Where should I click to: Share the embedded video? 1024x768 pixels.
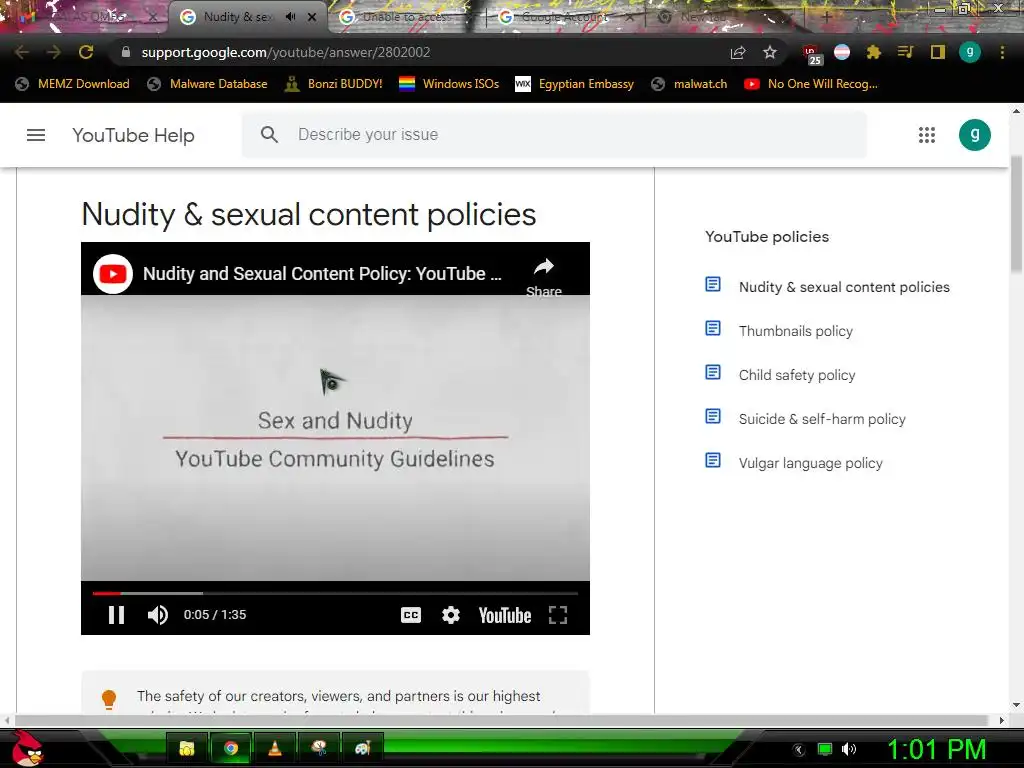point(544,277)
